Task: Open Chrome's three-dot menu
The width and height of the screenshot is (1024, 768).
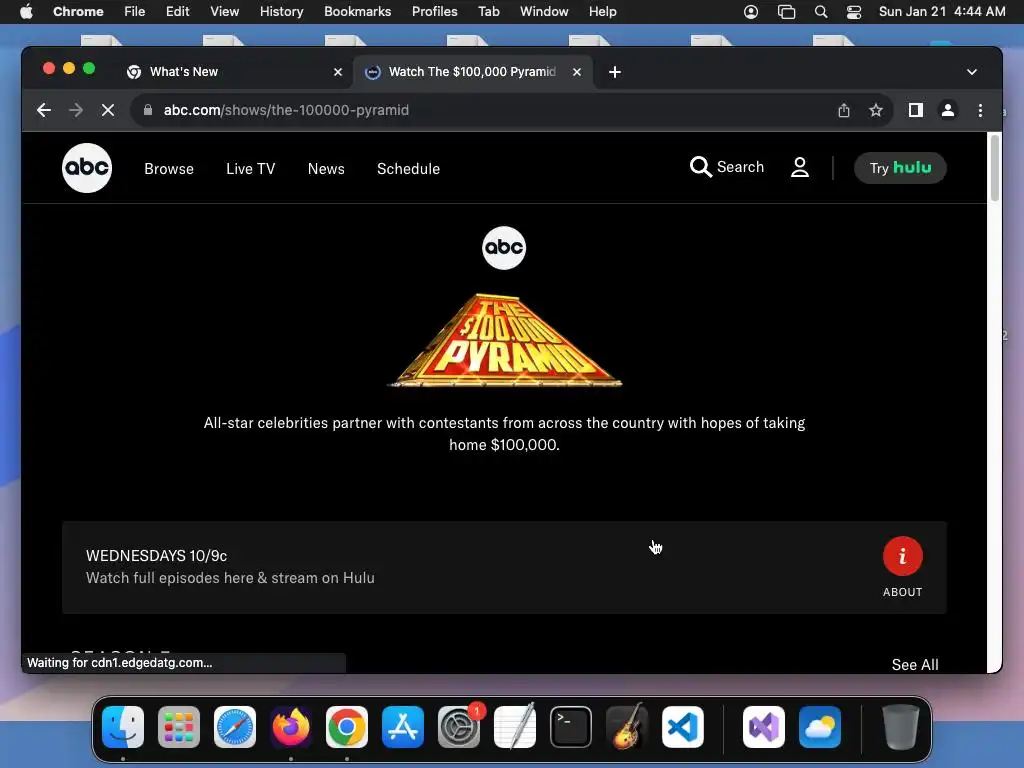Action: (x=980, y=110)
